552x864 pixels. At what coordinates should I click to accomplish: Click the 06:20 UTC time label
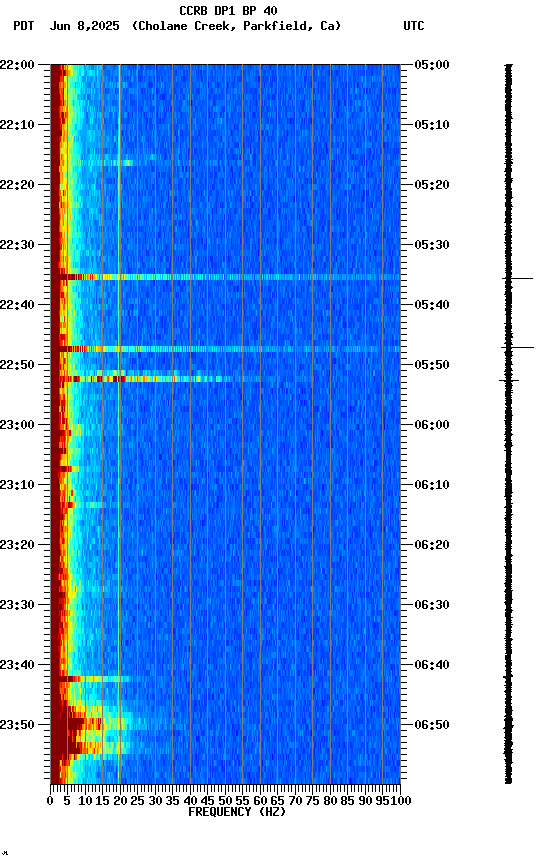(x=432, y=546)
